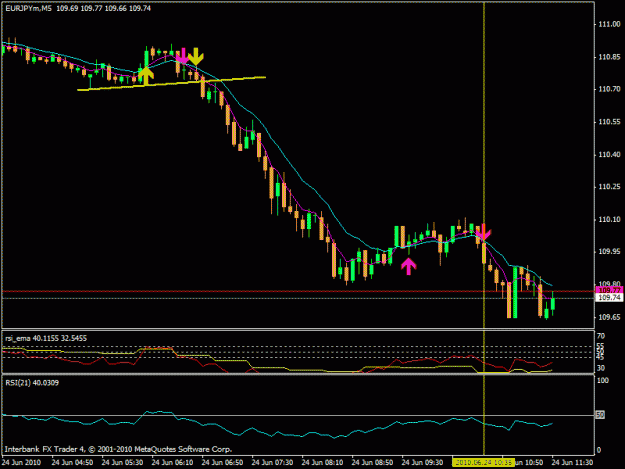Image resolution: width=625 pixels, height=469 pixels.
Task: Click the 100 level on the RSI scale
Action: (x=603, y=381)
